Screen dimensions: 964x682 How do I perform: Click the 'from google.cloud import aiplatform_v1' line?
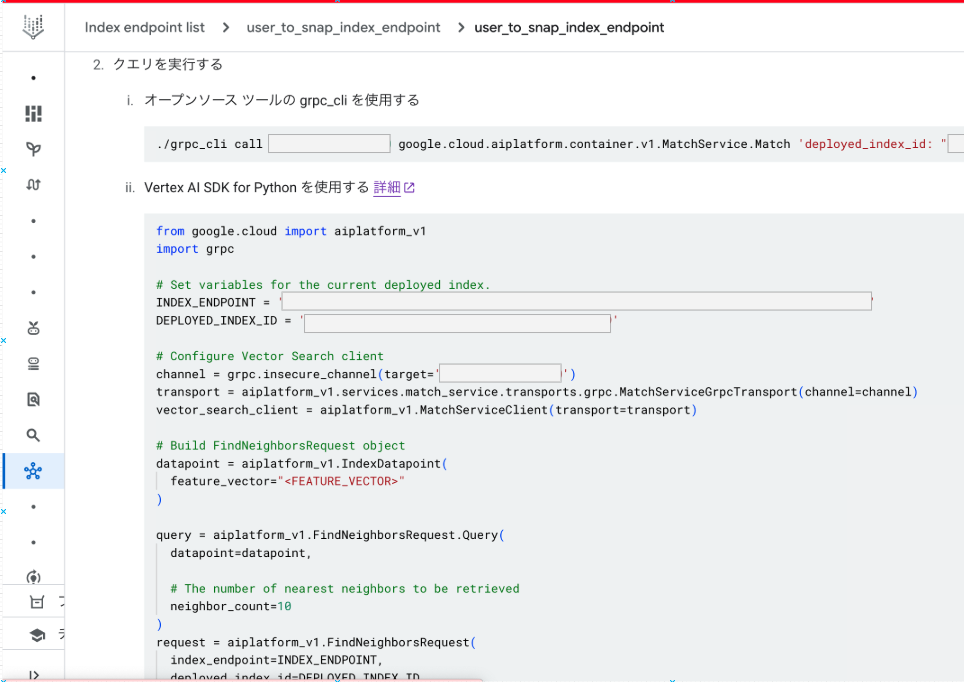291,231
